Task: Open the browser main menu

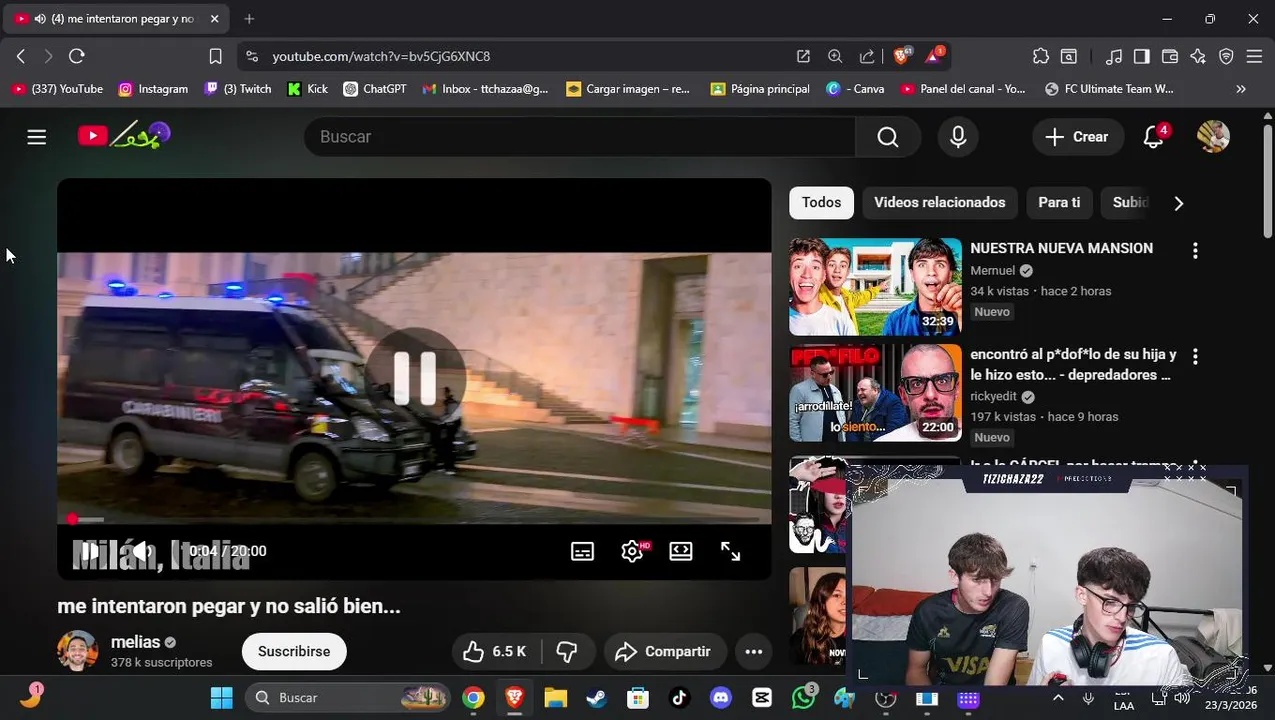Action: click(x=1254, y=57)
